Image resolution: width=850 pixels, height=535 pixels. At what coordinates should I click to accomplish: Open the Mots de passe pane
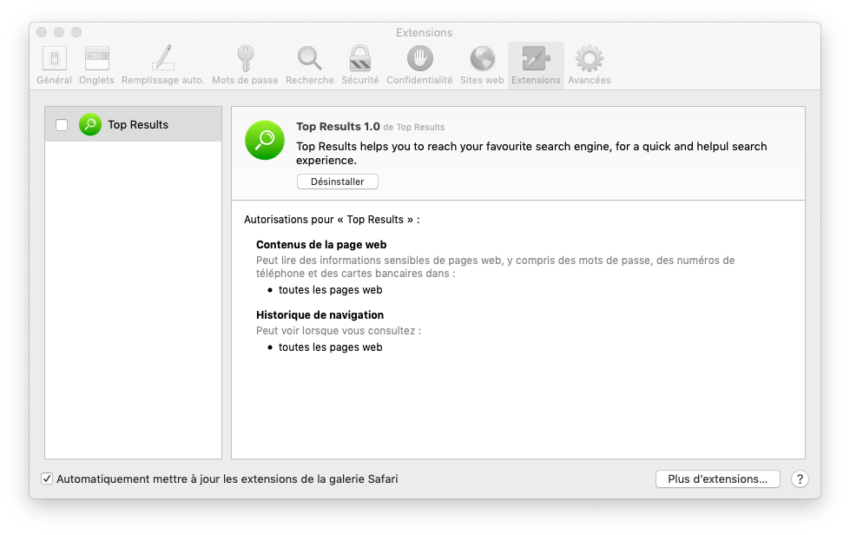click(245, 66)
